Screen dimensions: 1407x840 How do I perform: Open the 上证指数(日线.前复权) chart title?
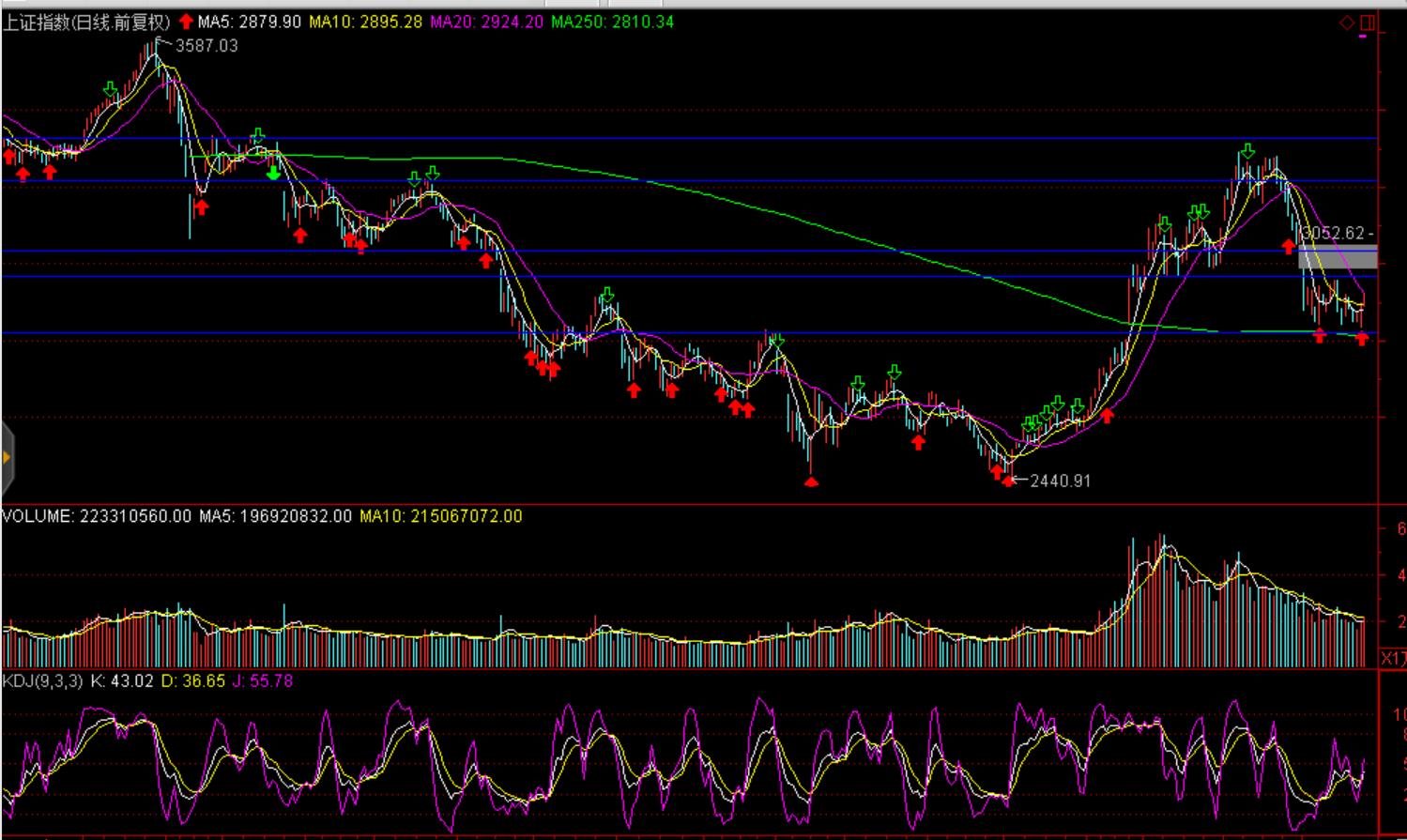86,22
